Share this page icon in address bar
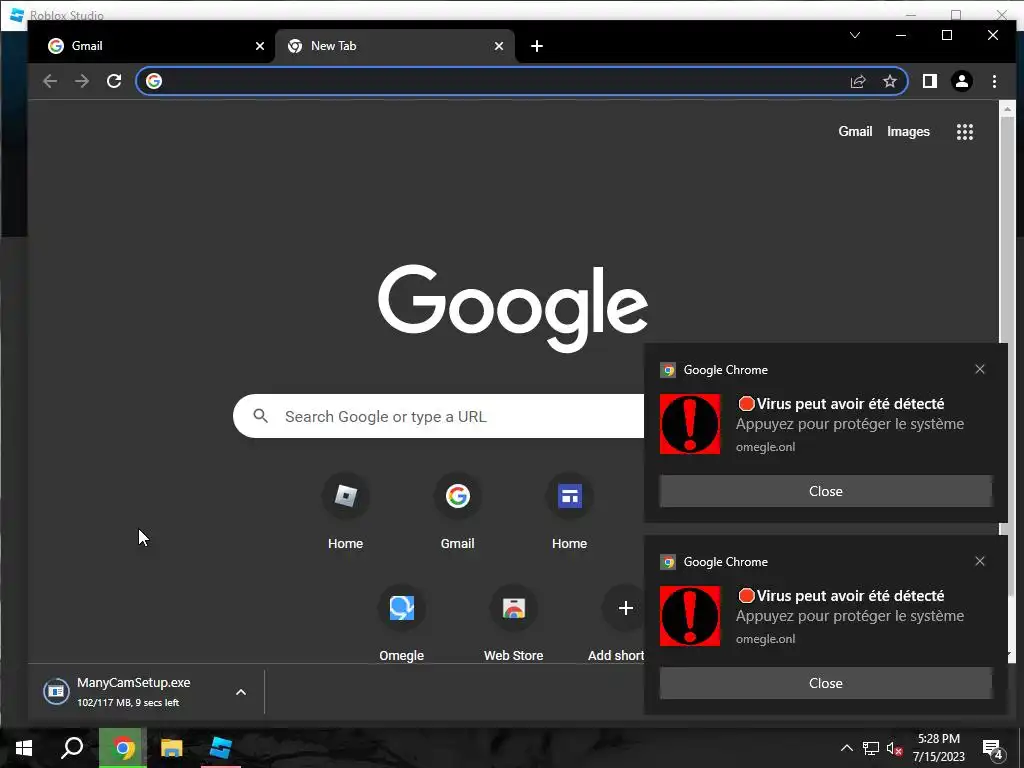The width and height of the screenshot is (1024, 768). pyautogui.click(x=857, y=81)
